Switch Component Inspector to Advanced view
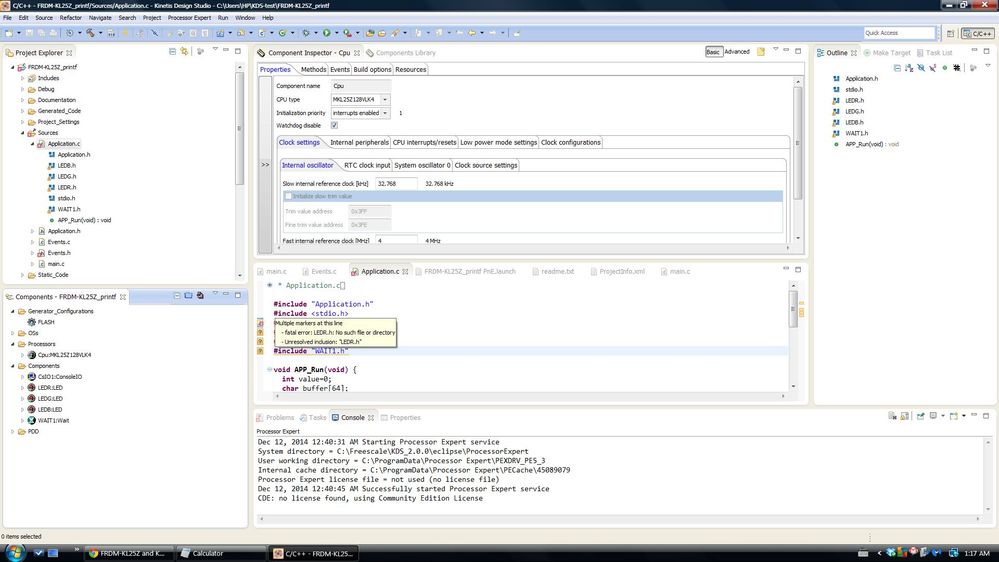 coord(737,52)
